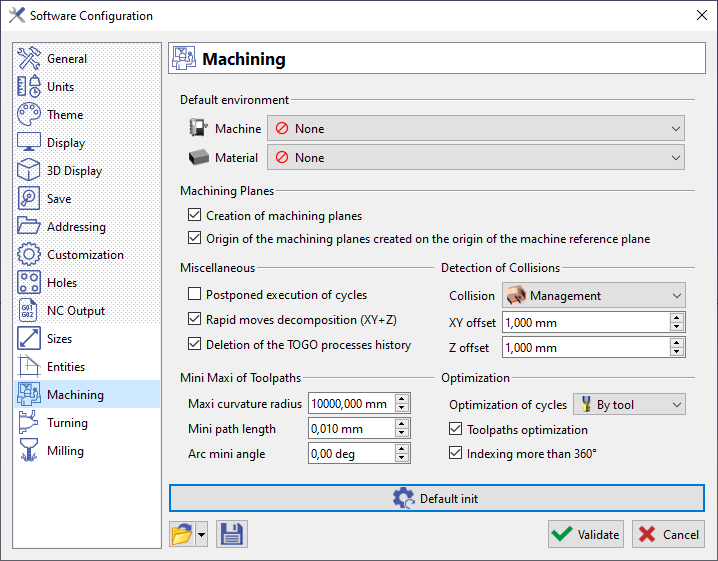Select the 3D Display cube icon
The image size is (718, 561).
pos(29,171)
